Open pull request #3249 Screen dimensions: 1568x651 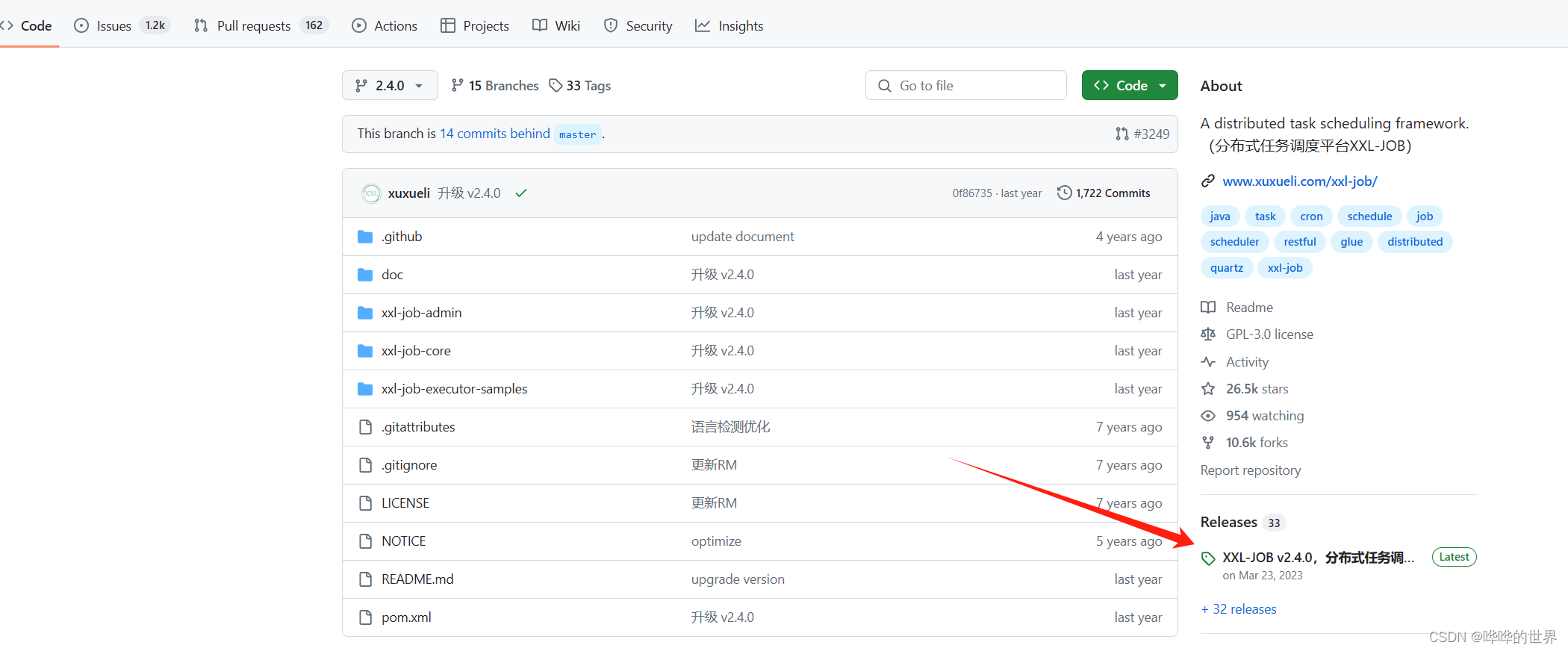tap(1143, 134)
